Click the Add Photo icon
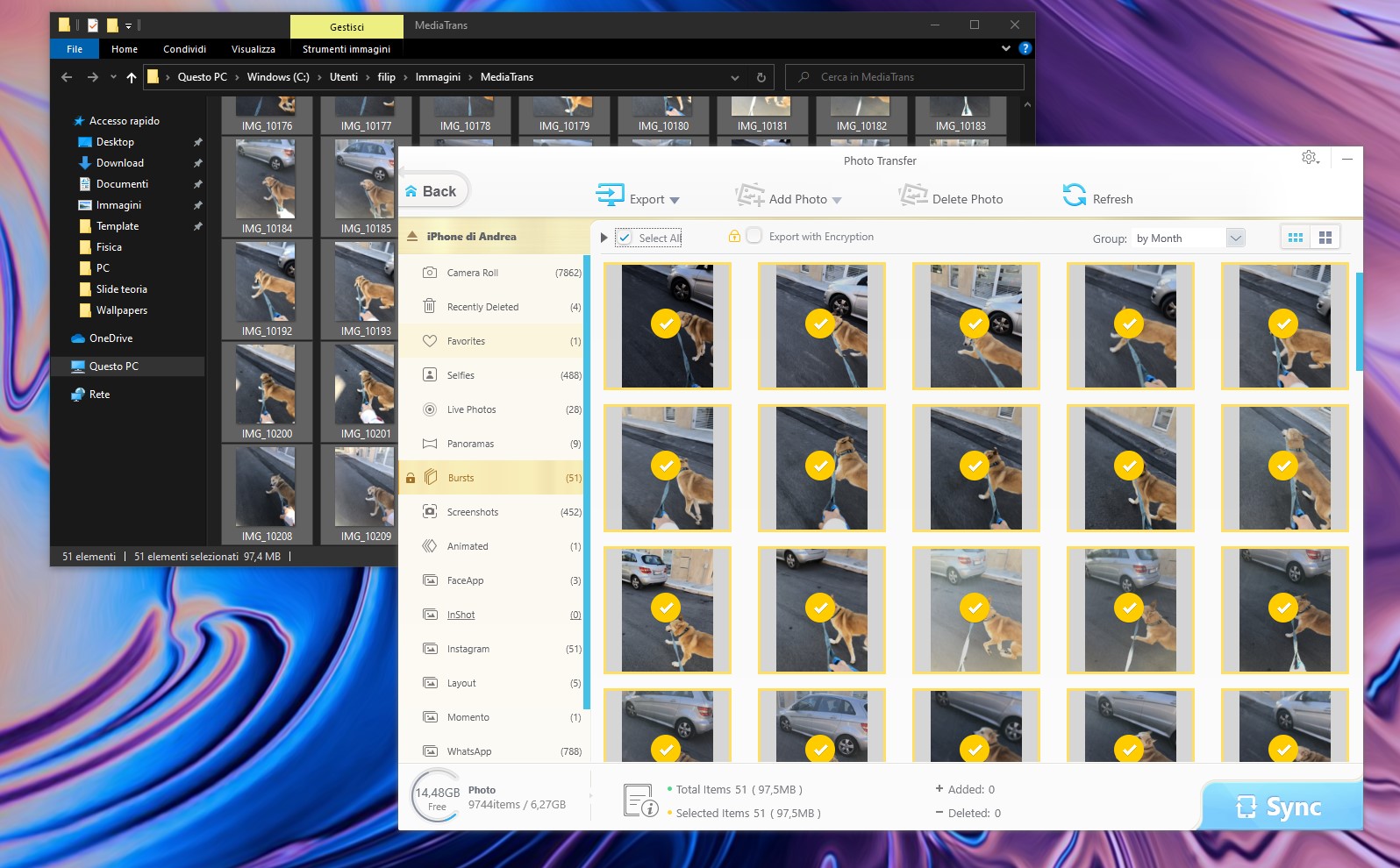Screen dimensions: 1400x868 pos(750,195)
